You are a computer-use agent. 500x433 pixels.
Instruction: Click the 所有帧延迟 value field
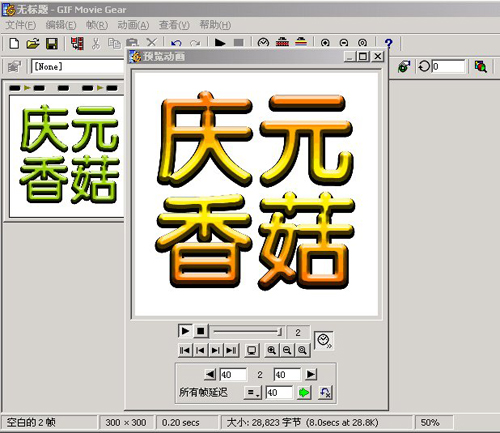[279, 393]
